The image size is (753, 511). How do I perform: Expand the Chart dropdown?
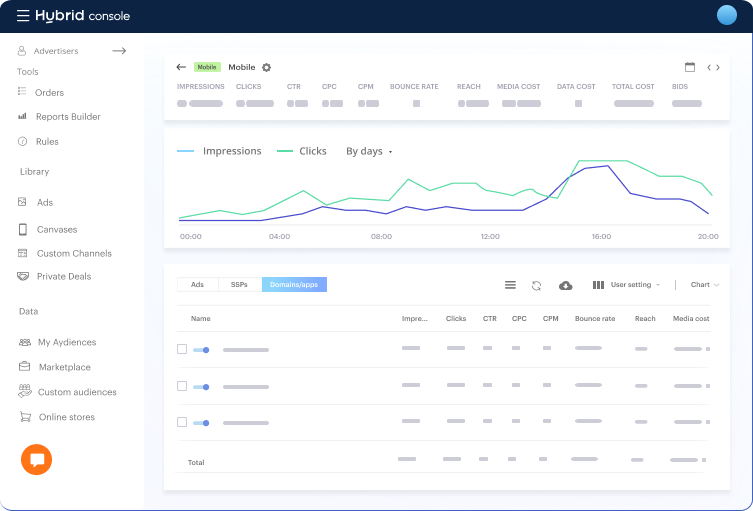pos(704,285)
